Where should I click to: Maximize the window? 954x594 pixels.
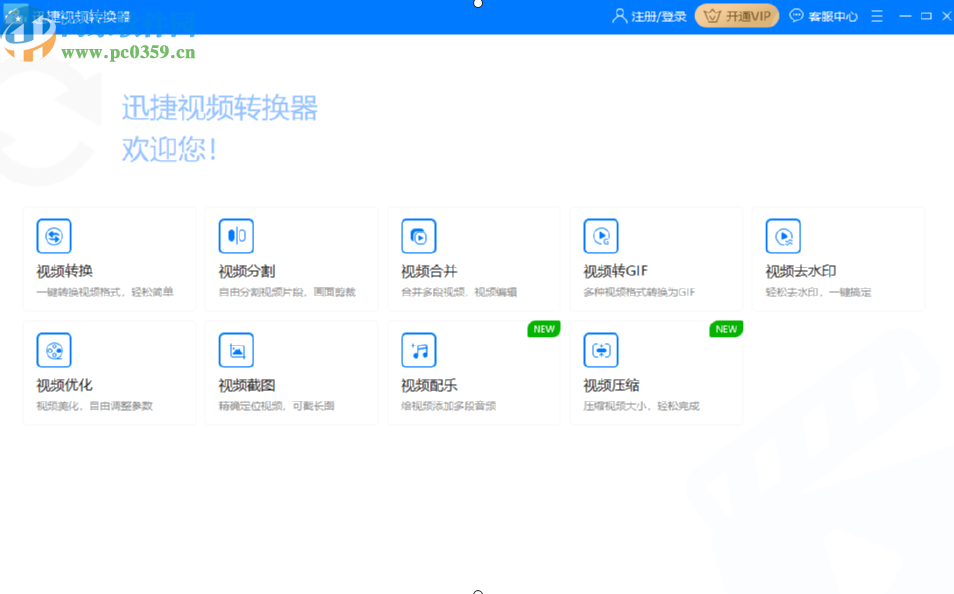click(x=926, y=16)
